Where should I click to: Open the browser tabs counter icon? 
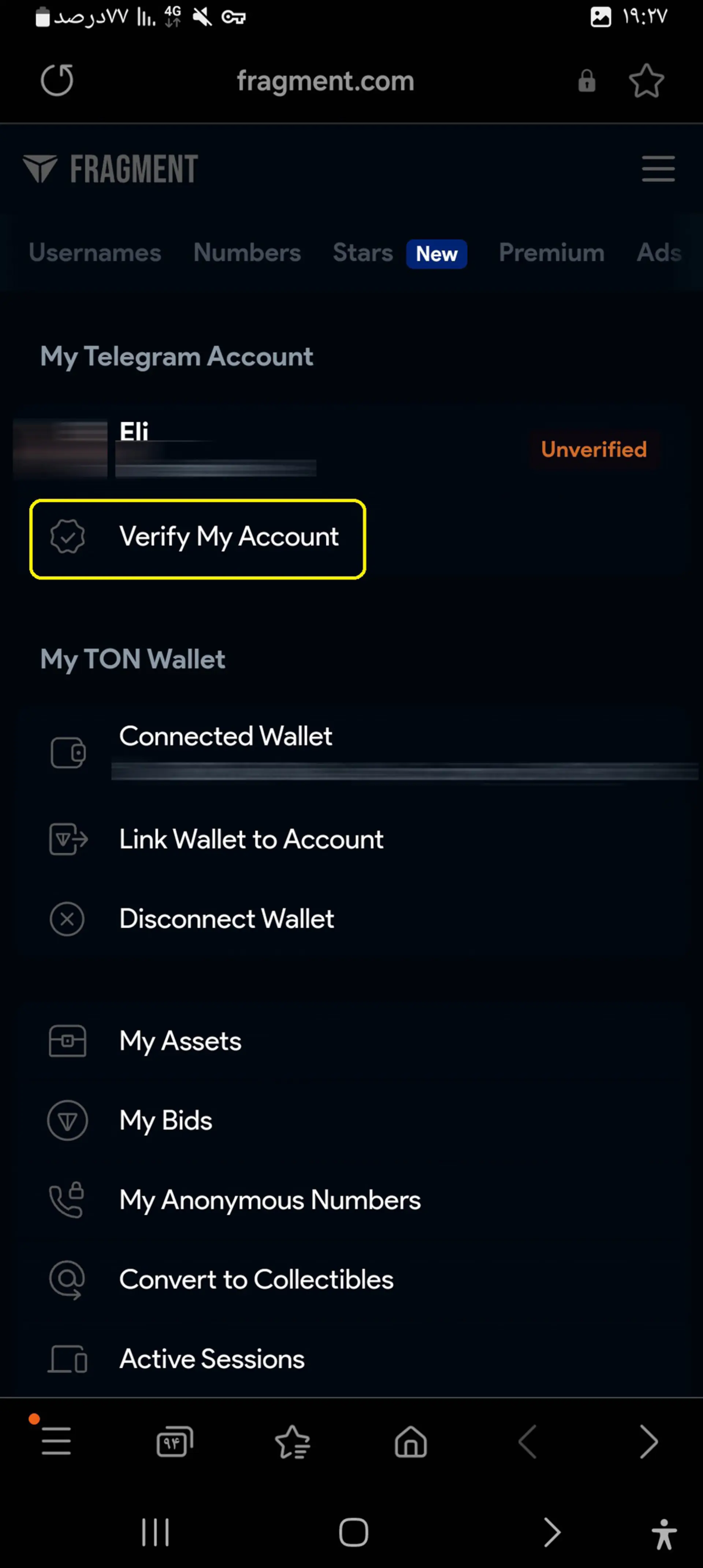click(175, 1441)
